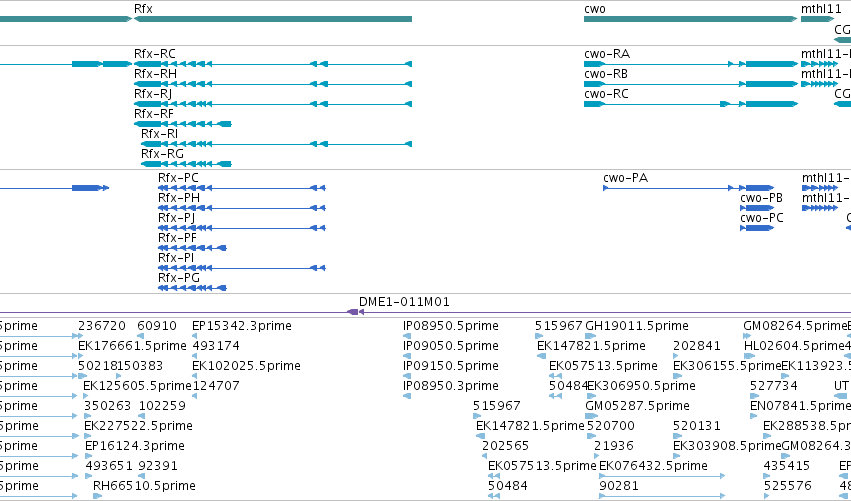This screenshot has width=851, height=501.
Task: Select the Rfx-RF transcript label
Action: pos(154,114)
